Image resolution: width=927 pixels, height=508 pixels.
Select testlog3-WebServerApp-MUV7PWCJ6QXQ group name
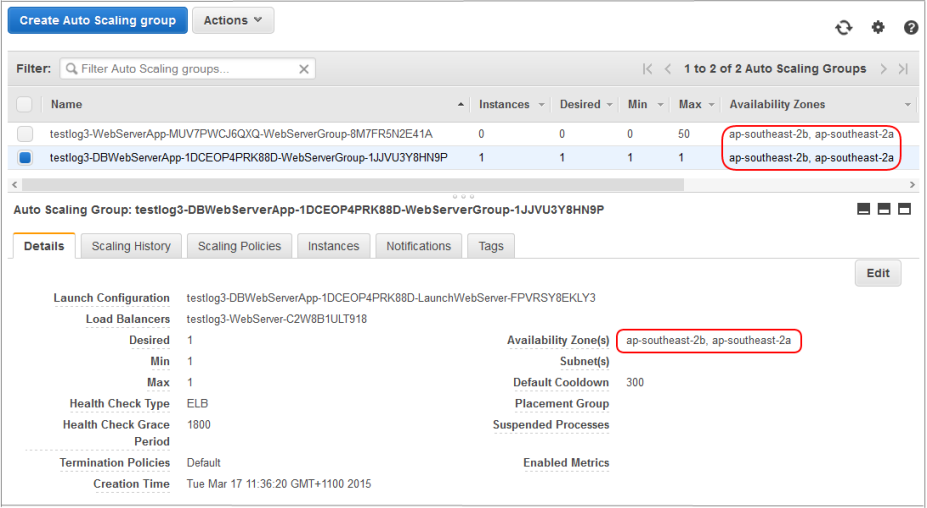coord(241,134)
